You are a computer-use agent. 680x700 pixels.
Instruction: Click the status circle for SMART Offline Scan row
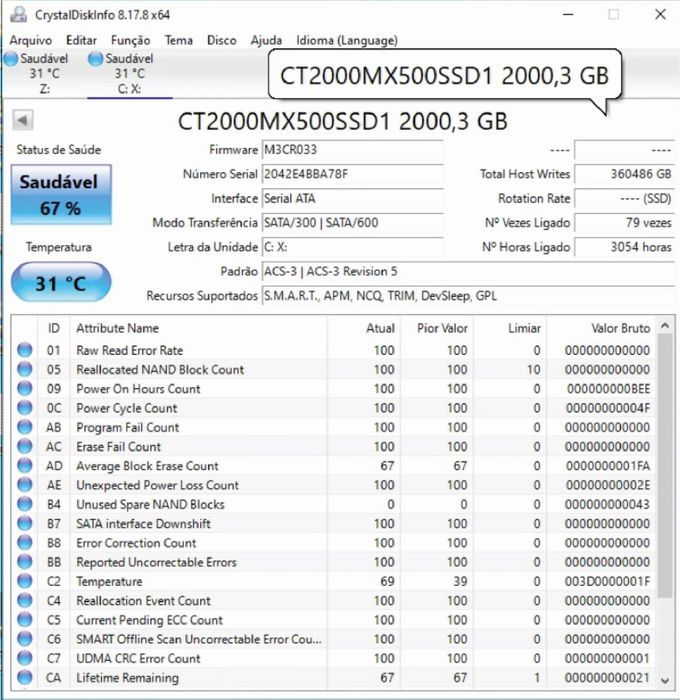point(25,639)
